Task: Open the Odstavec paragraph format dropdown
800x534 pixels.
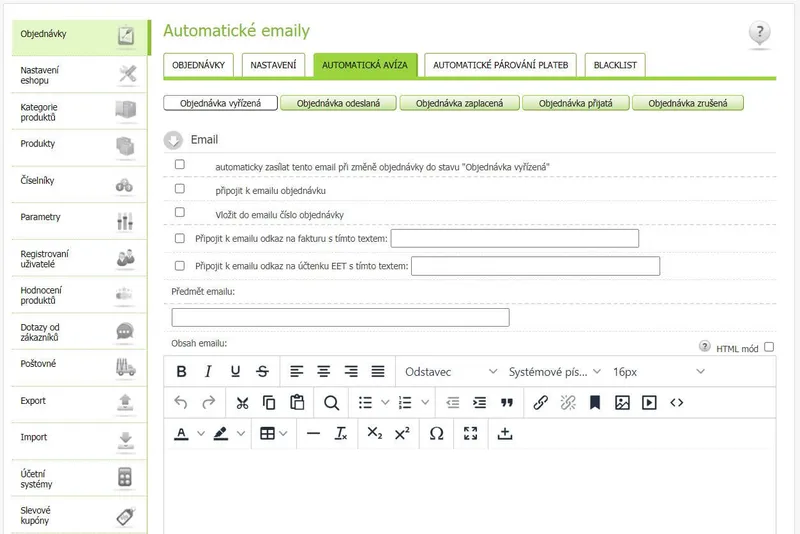Action: click(x=450, y=372)
